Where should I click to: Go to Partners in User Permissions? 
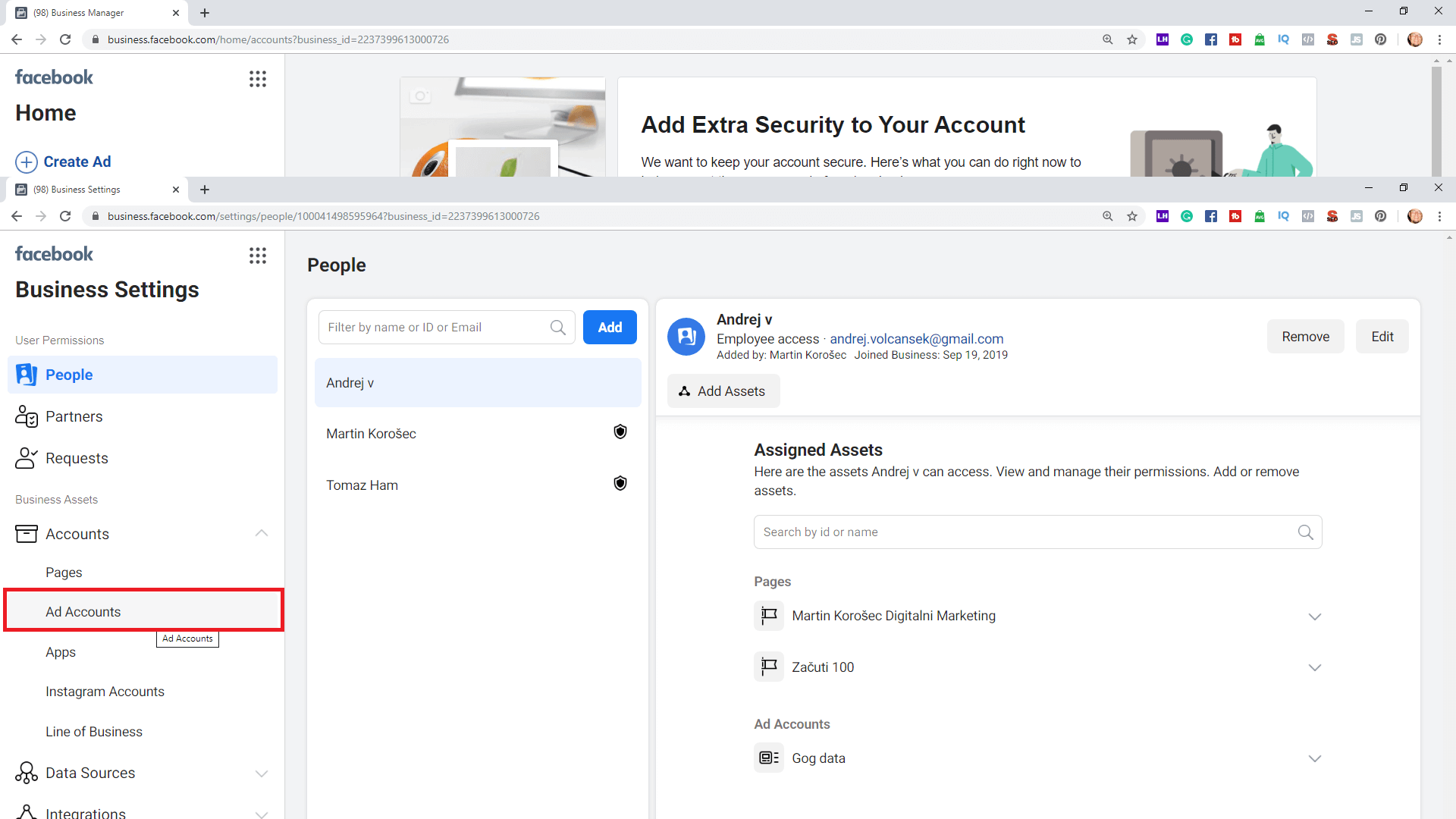[x=74, y=416]
